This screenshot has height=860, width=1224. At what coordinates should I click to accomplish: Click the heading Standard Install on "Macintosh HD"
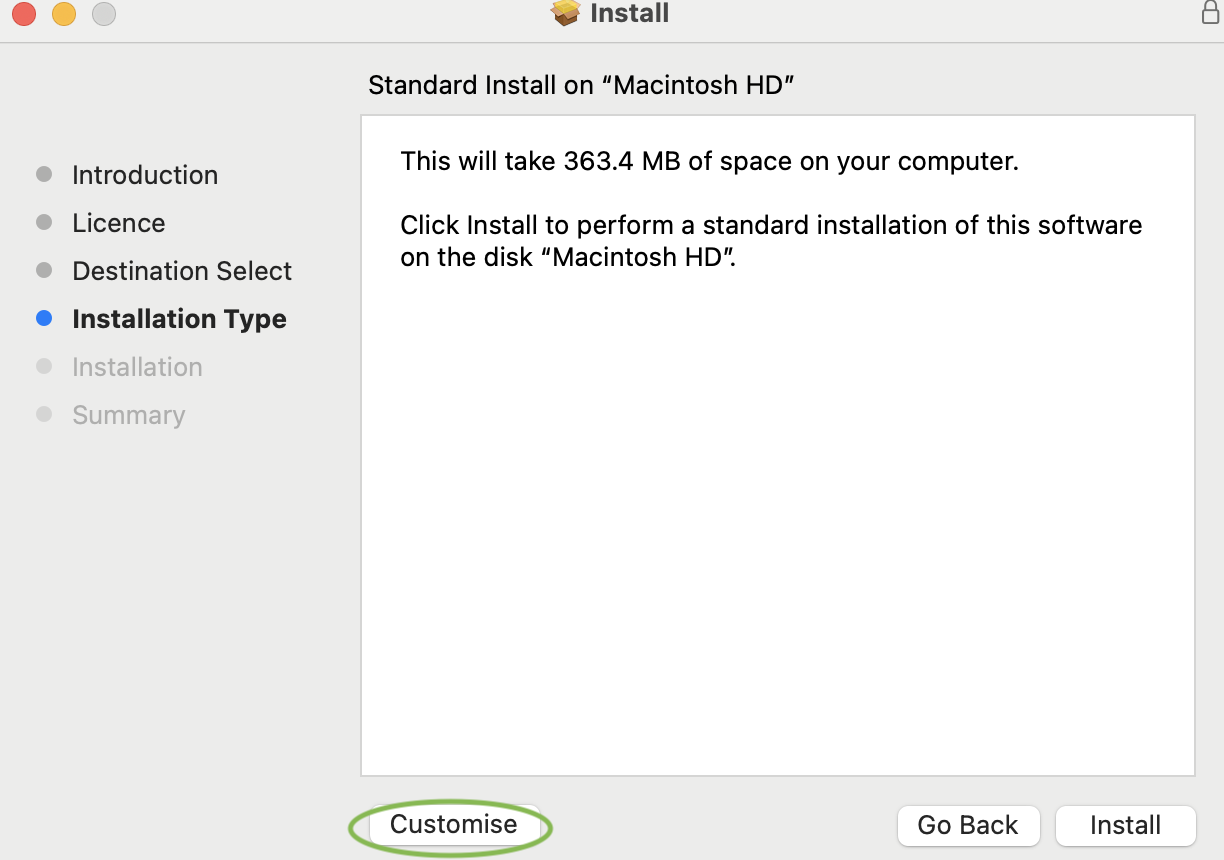coord(581,85)
